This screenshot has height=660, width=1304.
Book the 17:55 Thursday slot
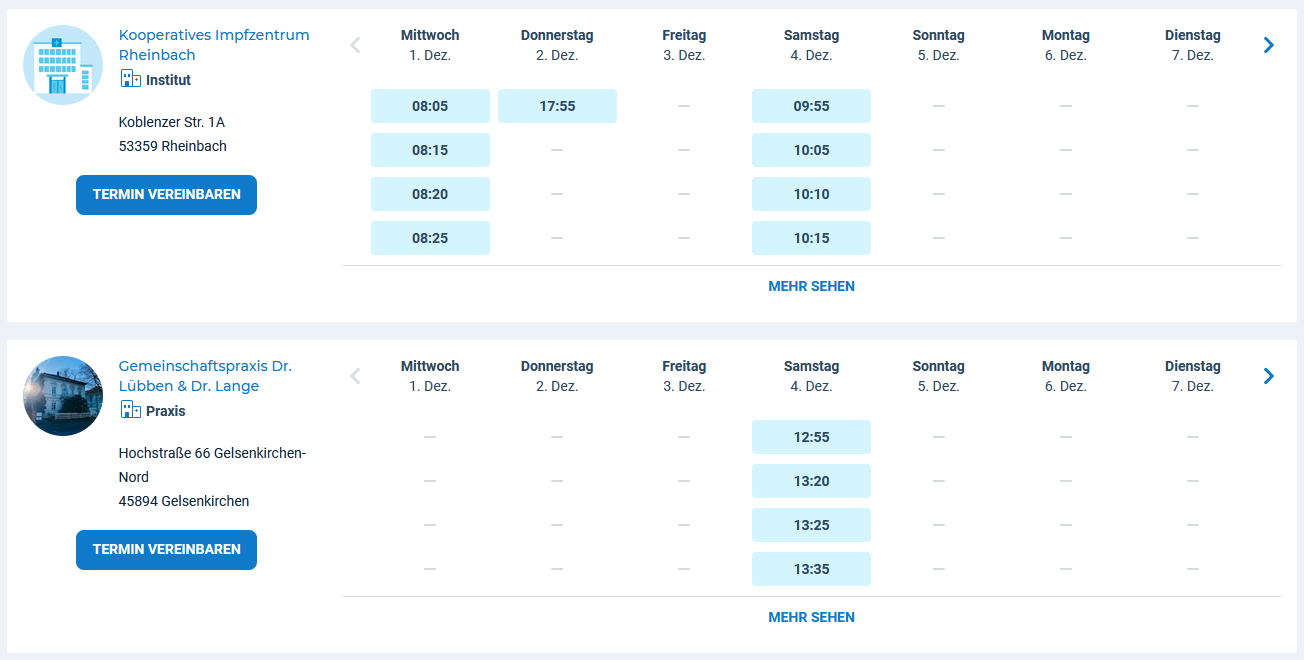point(557,106)
